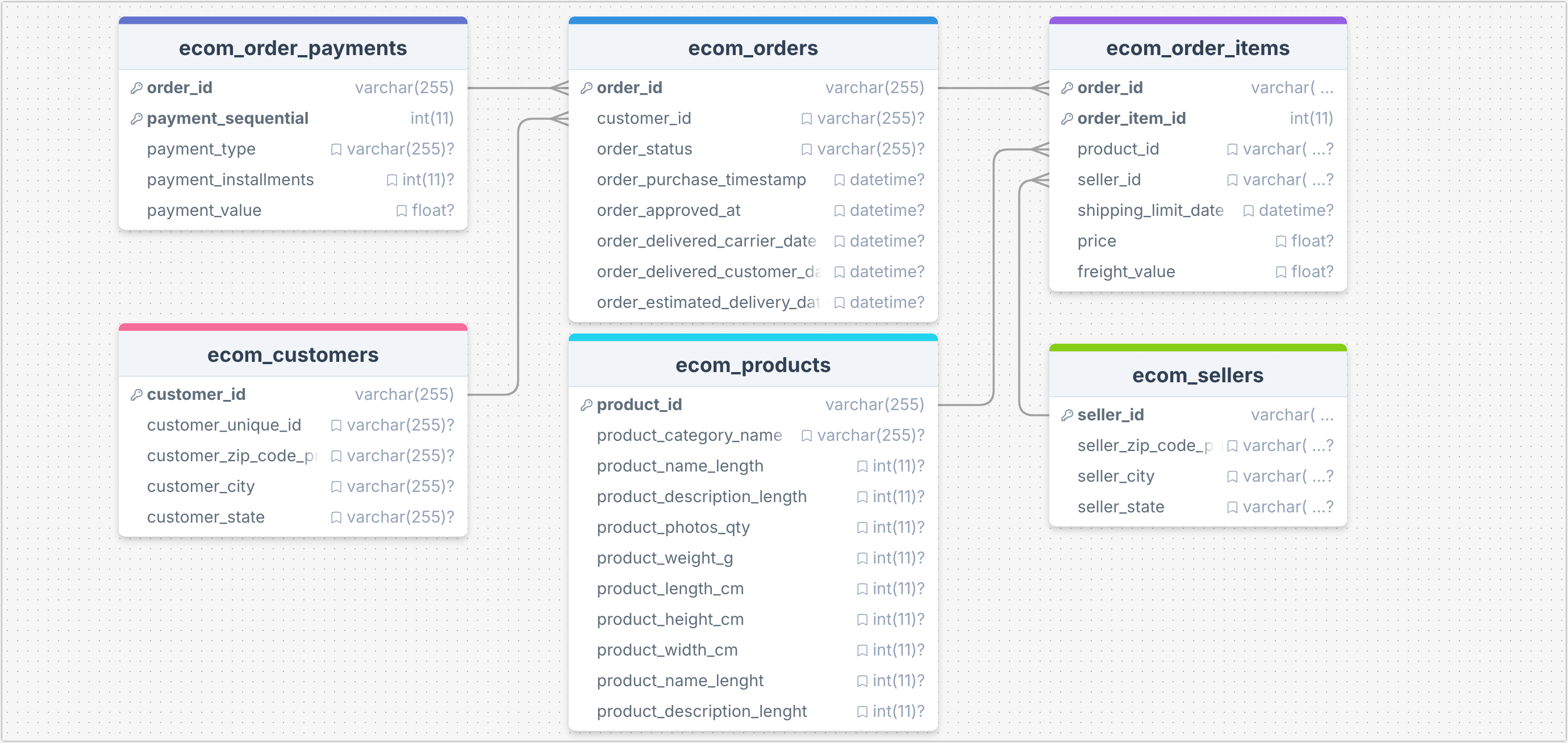Viewport: 1568px width, 743px height.
Task: Select the ecom_customers table header
Action: coord(293,355)
